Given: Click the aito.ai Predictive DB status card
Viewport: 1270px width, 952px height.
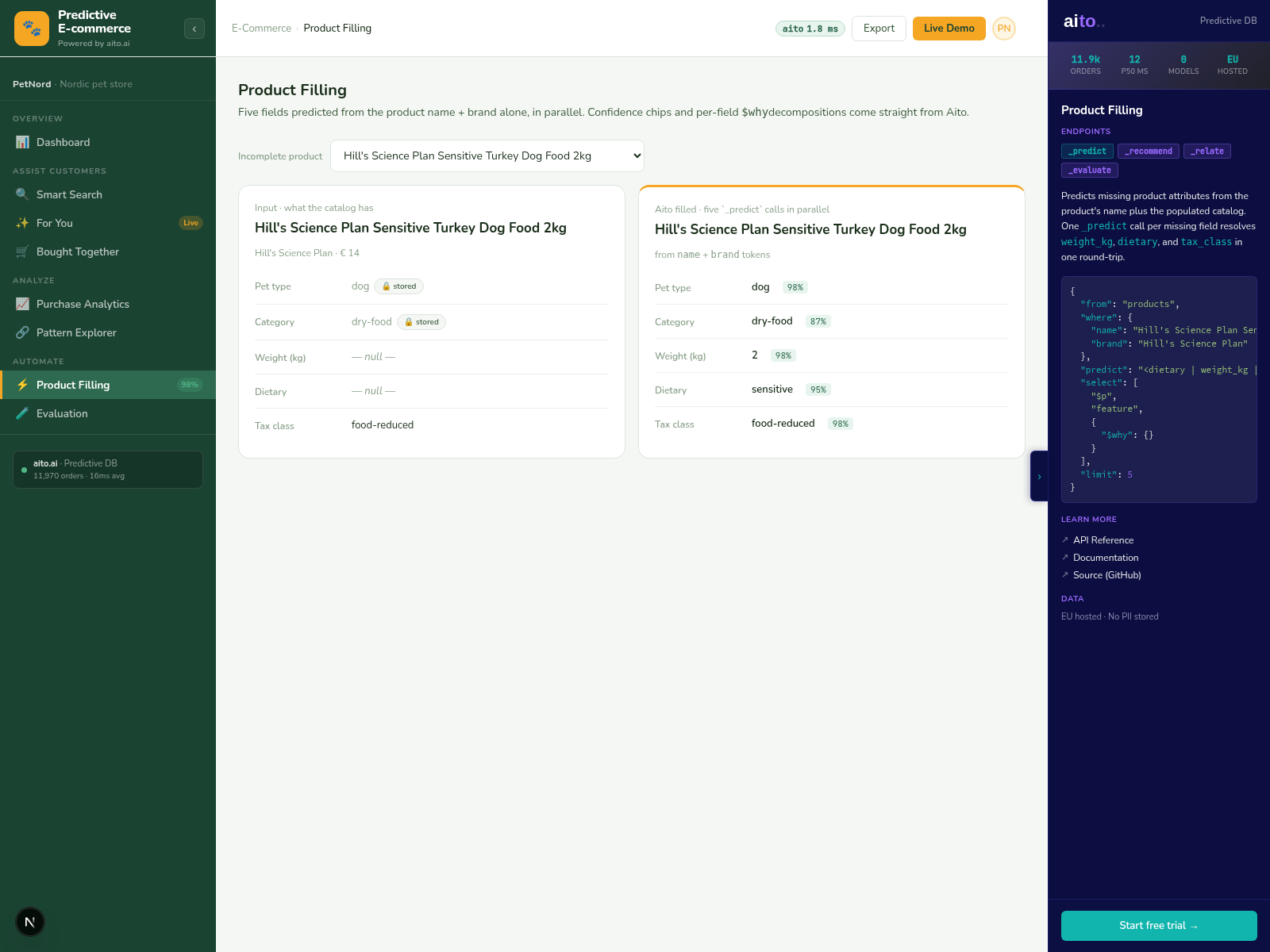Looking at the screenshot, I should (x=108, y=470).
